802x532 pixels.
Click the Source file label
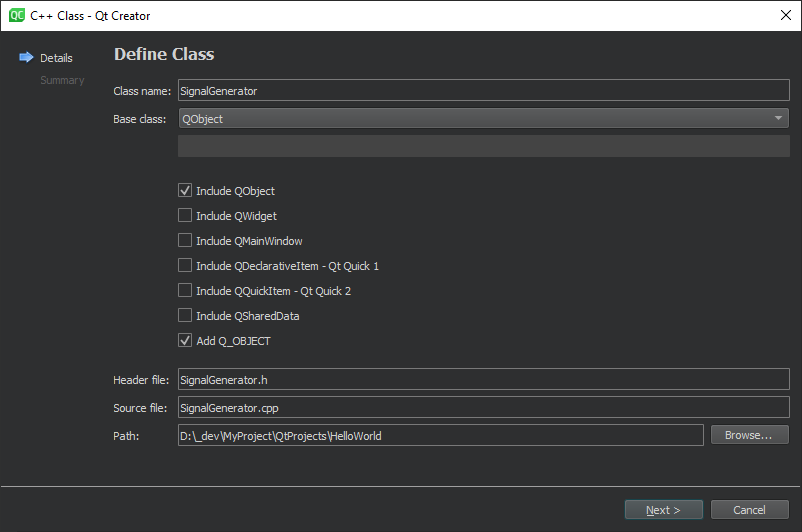[x=140, y=408]
